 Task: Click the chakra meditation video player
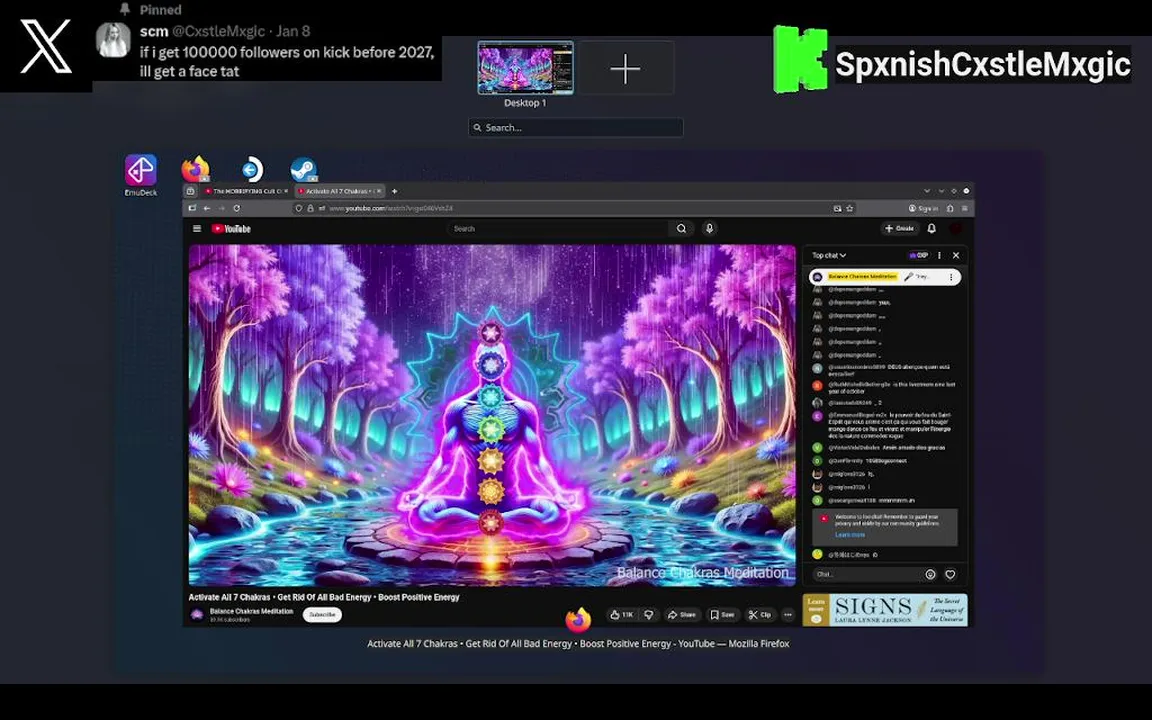click(492, 415)
